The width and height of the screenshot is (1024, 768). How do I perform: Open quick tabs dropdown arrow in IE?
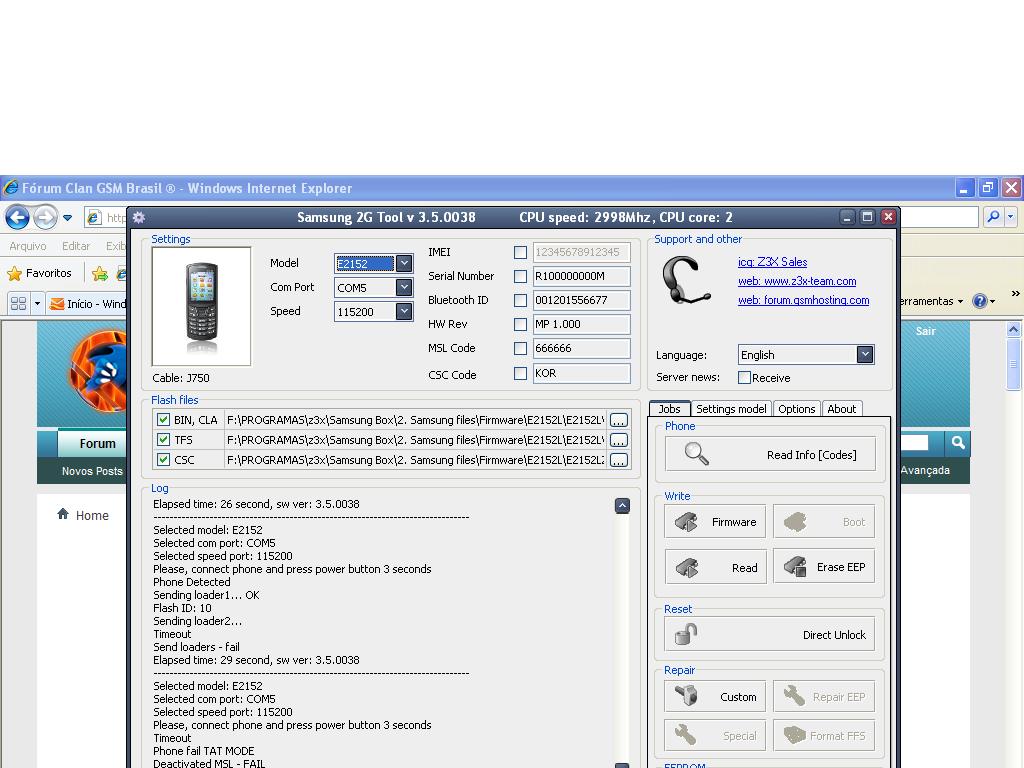click(37, 304)
